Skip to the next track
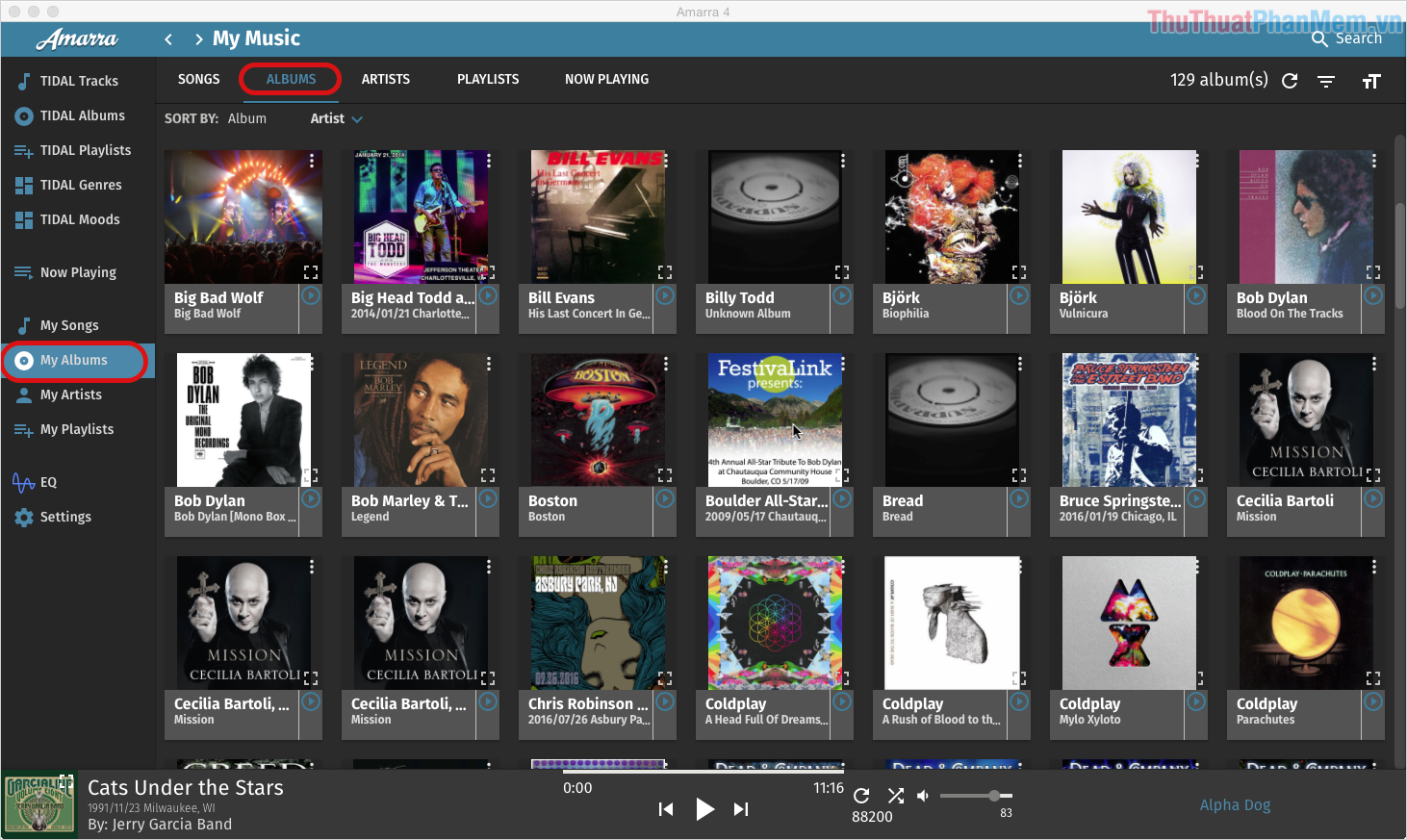 pyautogui.click(x=740, y=809)
